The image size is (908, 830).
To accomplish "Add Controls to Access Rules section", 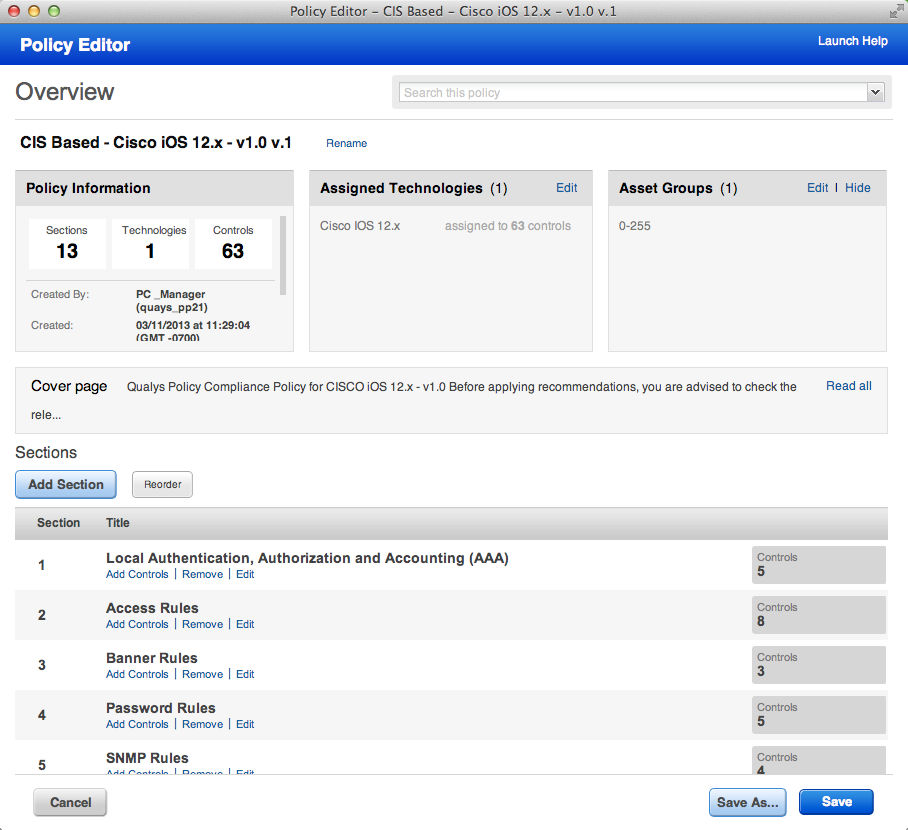I will [137, 624].
